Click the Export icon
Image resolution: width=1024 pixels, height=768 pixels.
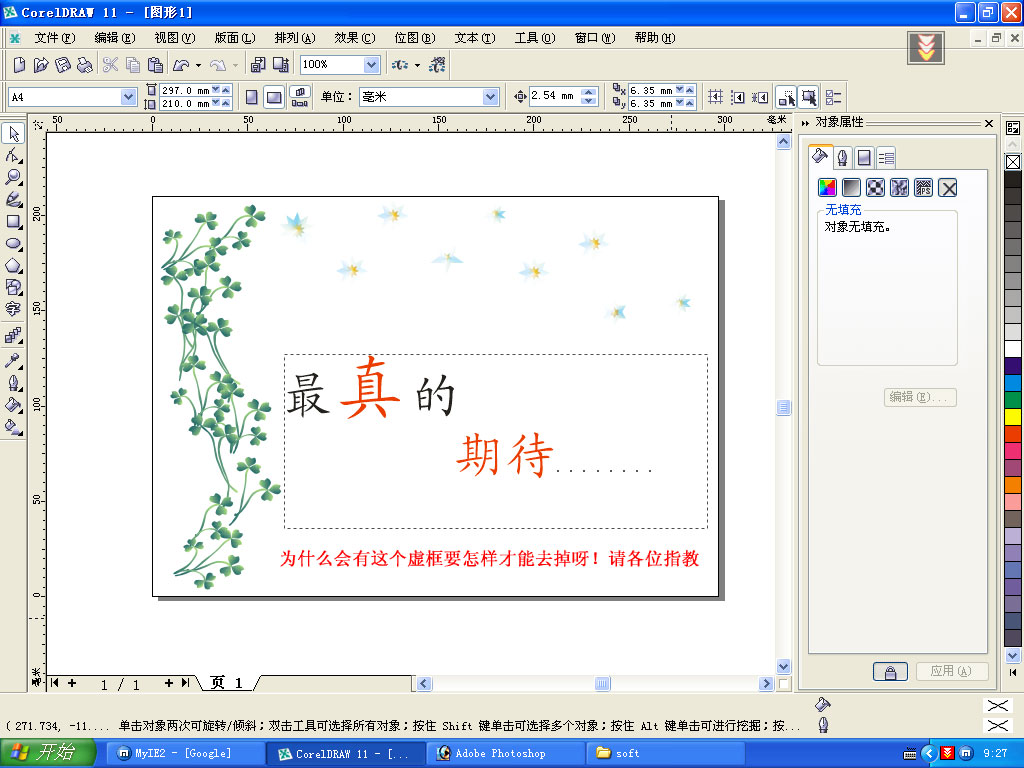click(281, 65)
